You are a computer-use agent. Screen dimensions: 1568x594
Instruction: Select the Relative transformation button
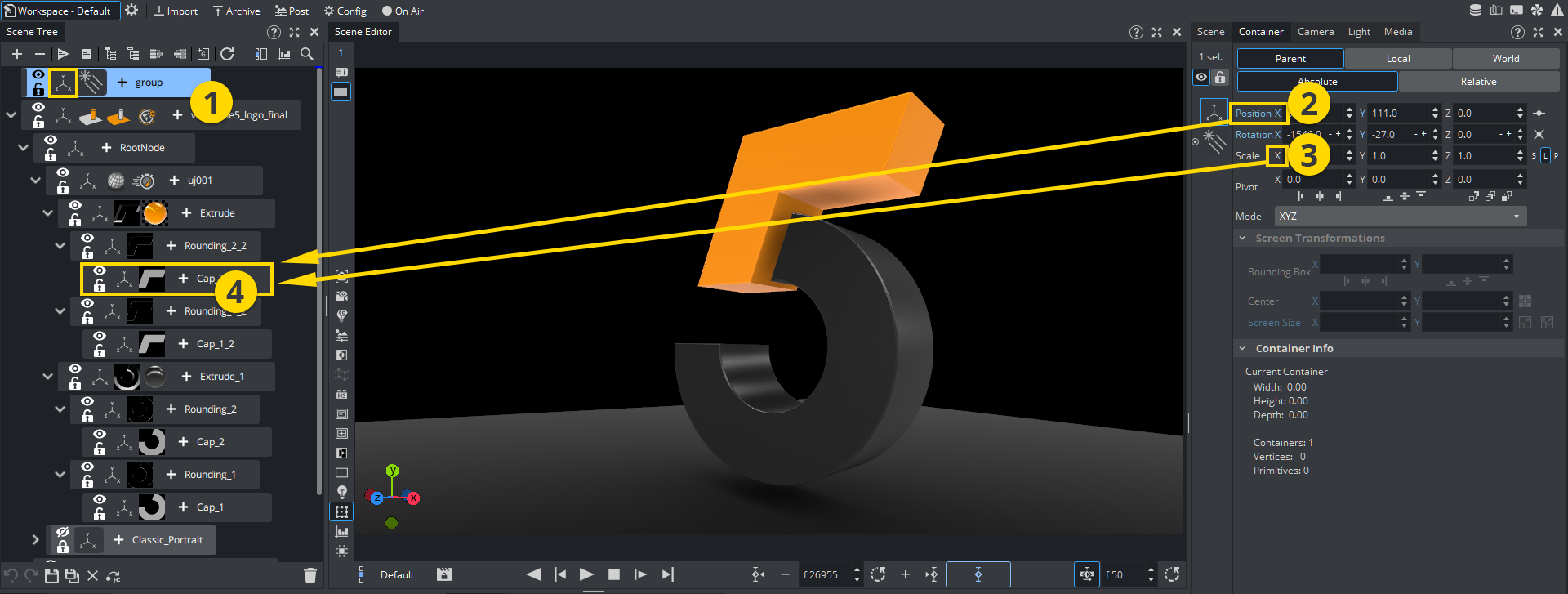pyautogui.click(x=1478, y=82)
